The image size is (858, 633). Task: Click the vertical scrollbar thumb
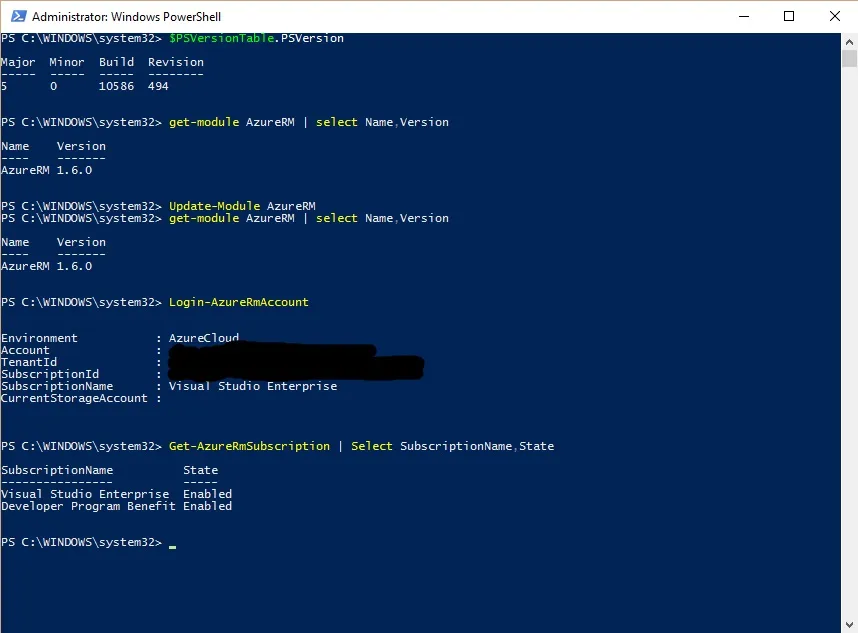click(x=849, y=59)
